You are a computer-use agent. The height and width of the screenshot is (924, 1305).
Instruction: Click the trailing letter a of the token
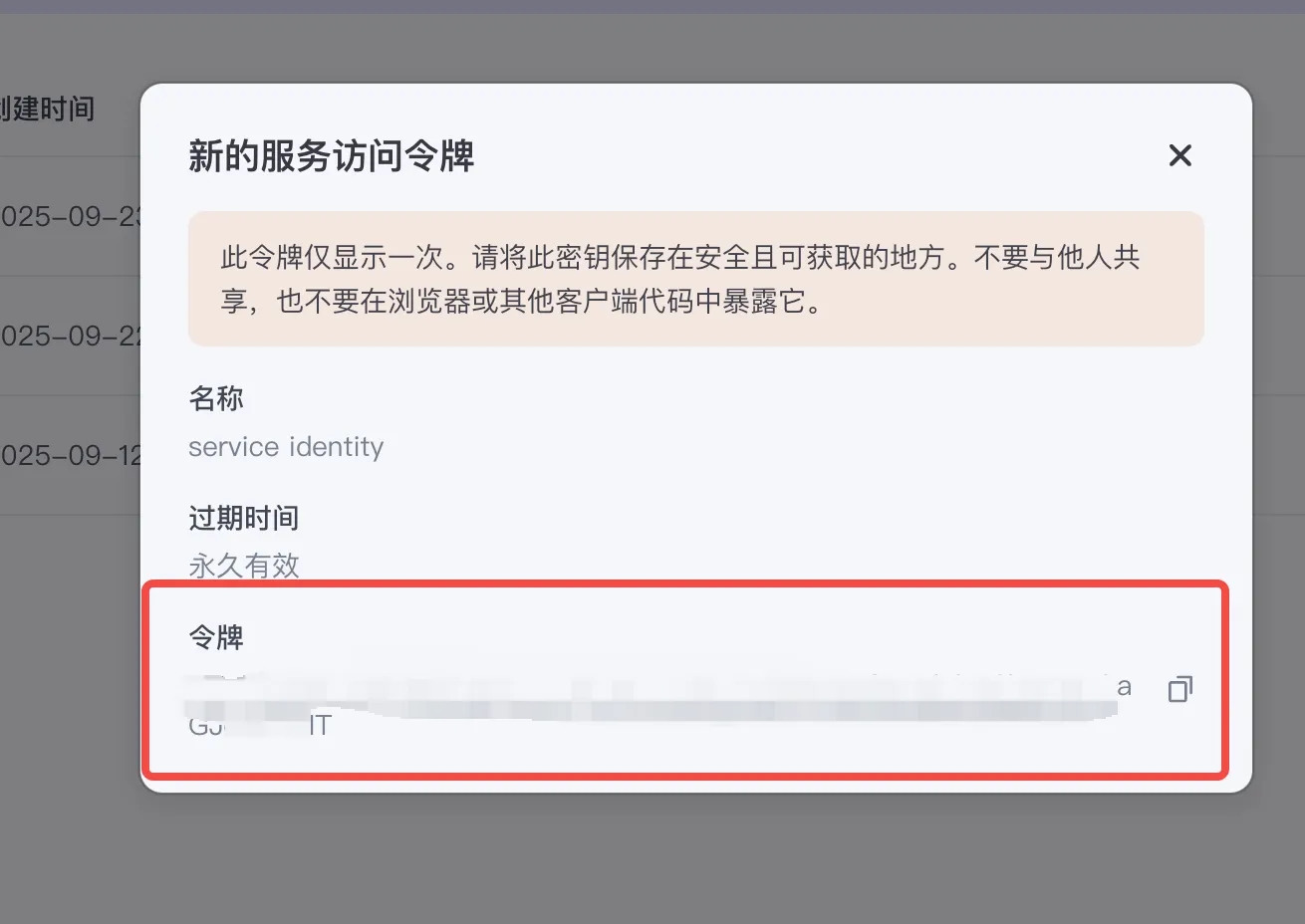(x=1124, y=687)
